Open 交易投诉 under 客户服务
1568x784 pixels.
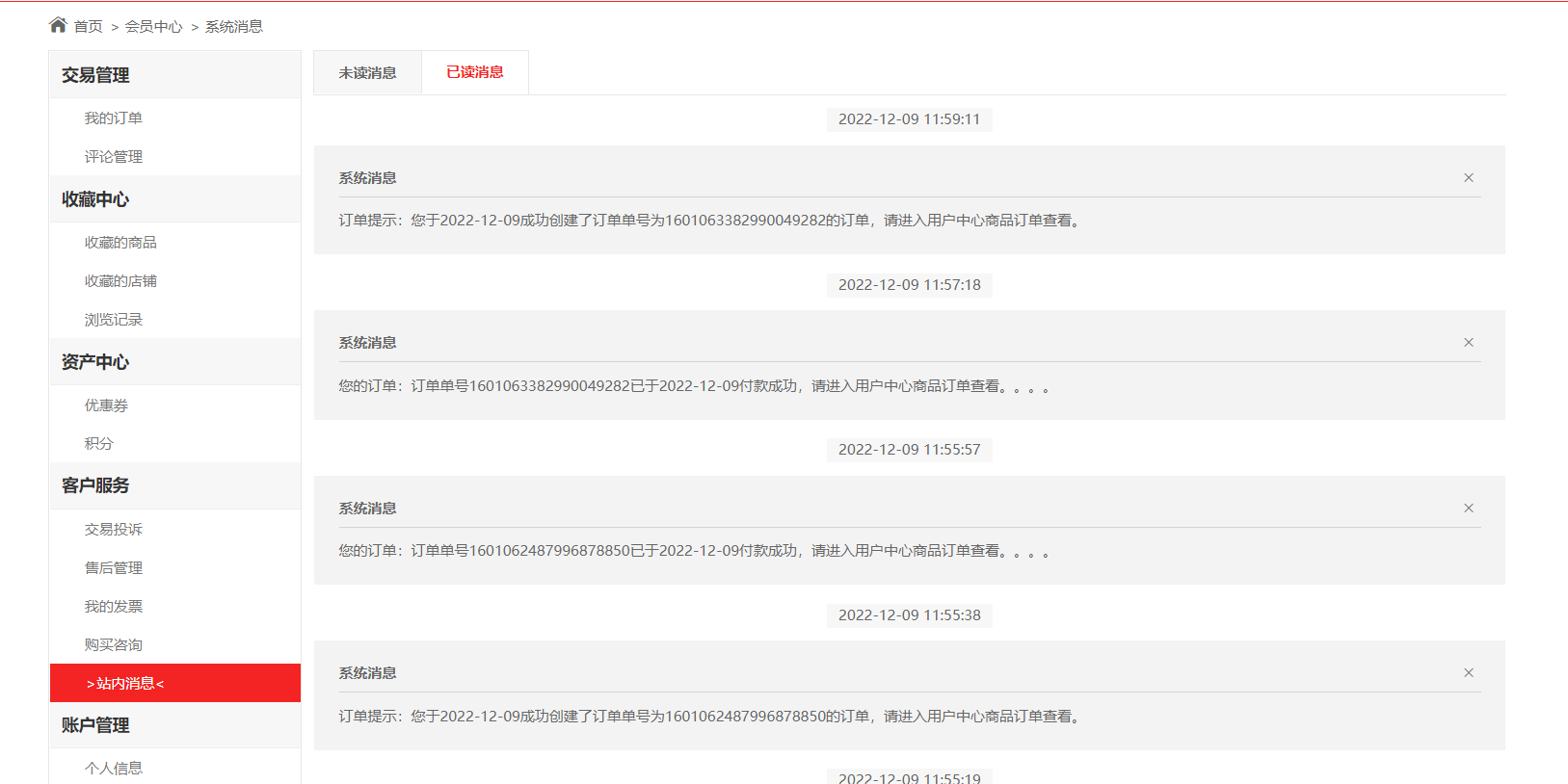click(x=113, y=529)
